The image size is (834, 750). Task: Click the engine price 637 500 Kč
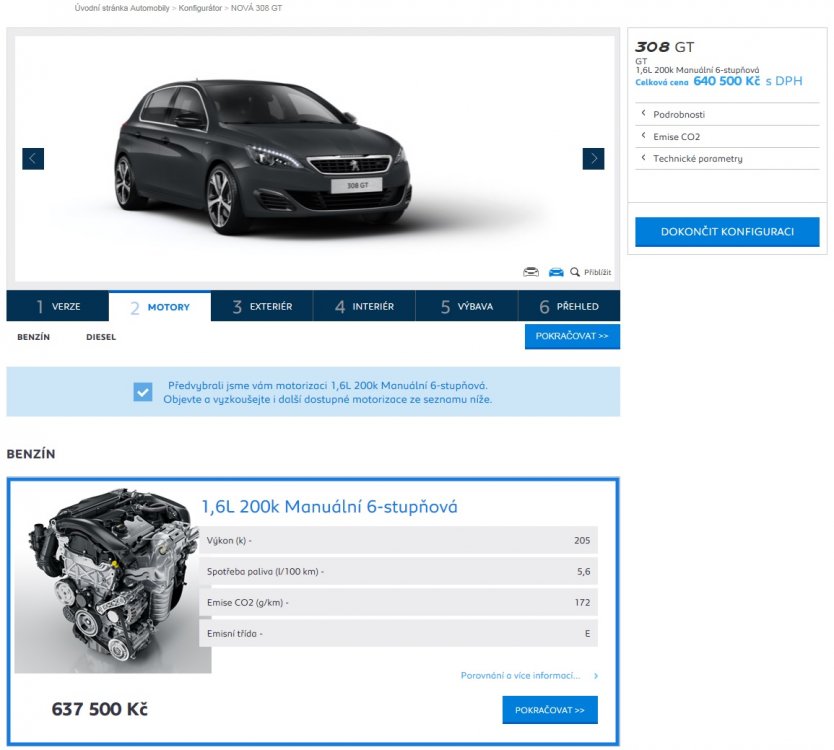coord(99,709)
